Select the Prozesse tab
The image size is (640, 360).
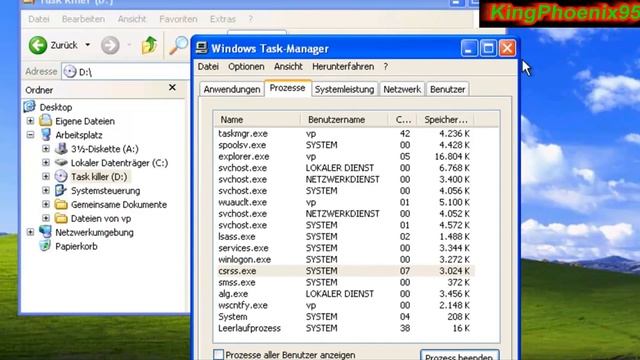[287, 88]
